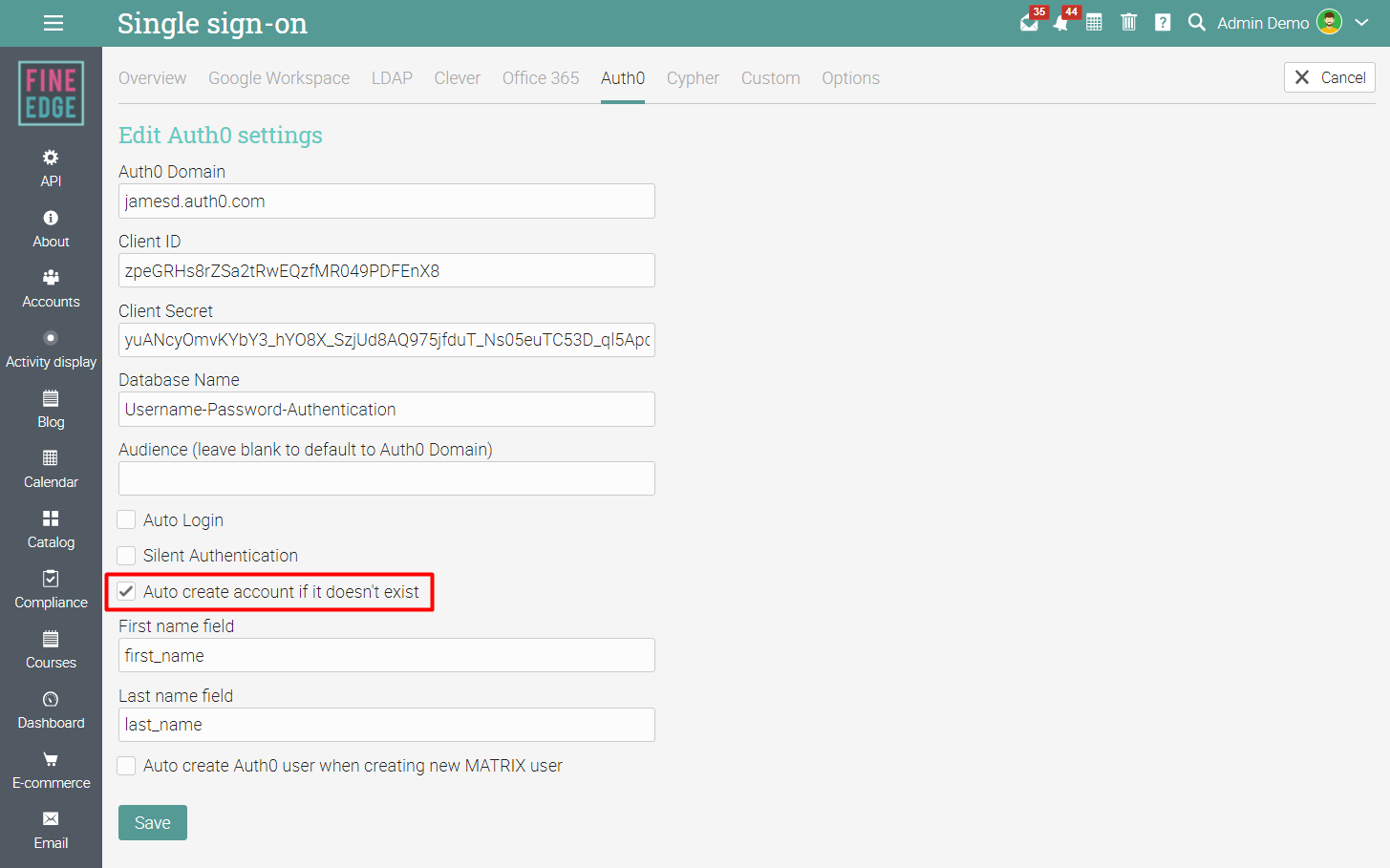The width and height of the screenshot is (1390, 868).
Task: Switch to the LDAP tab
Action: [x=392, y=78]
